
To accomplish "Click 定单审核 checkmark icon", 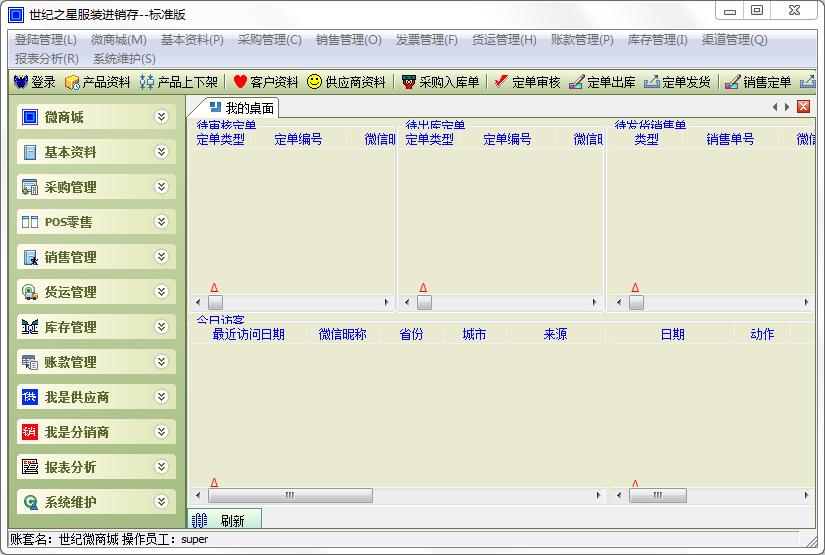I will (x=501, y=82).
